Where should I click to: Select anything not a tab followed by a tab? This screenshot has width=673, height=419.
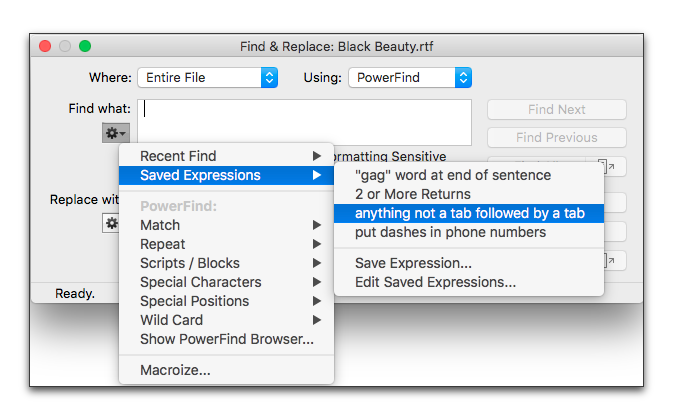[x=469, y=213]
